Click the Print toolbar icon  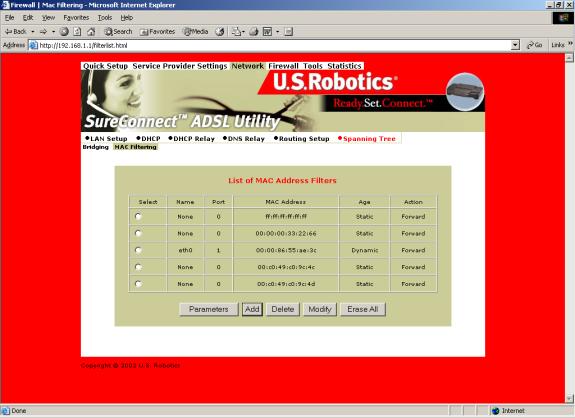(253, 32)
